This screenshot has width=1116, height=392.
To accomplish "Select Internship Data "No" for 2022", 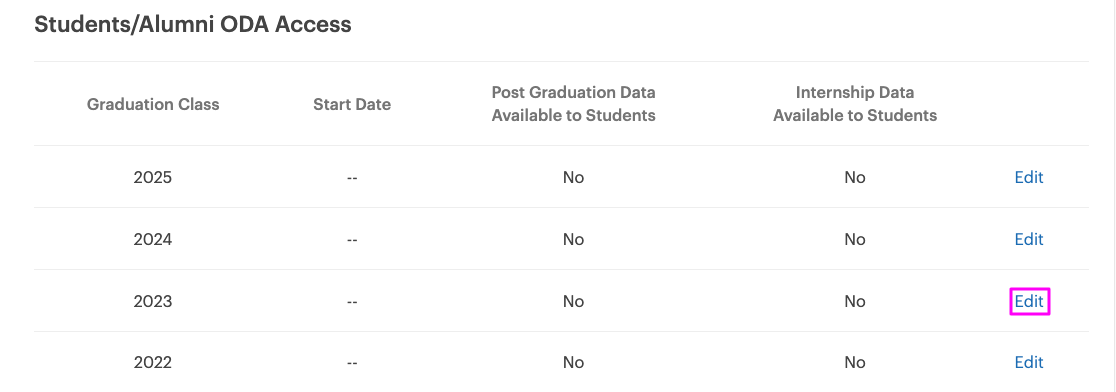I will pos(855,362).
